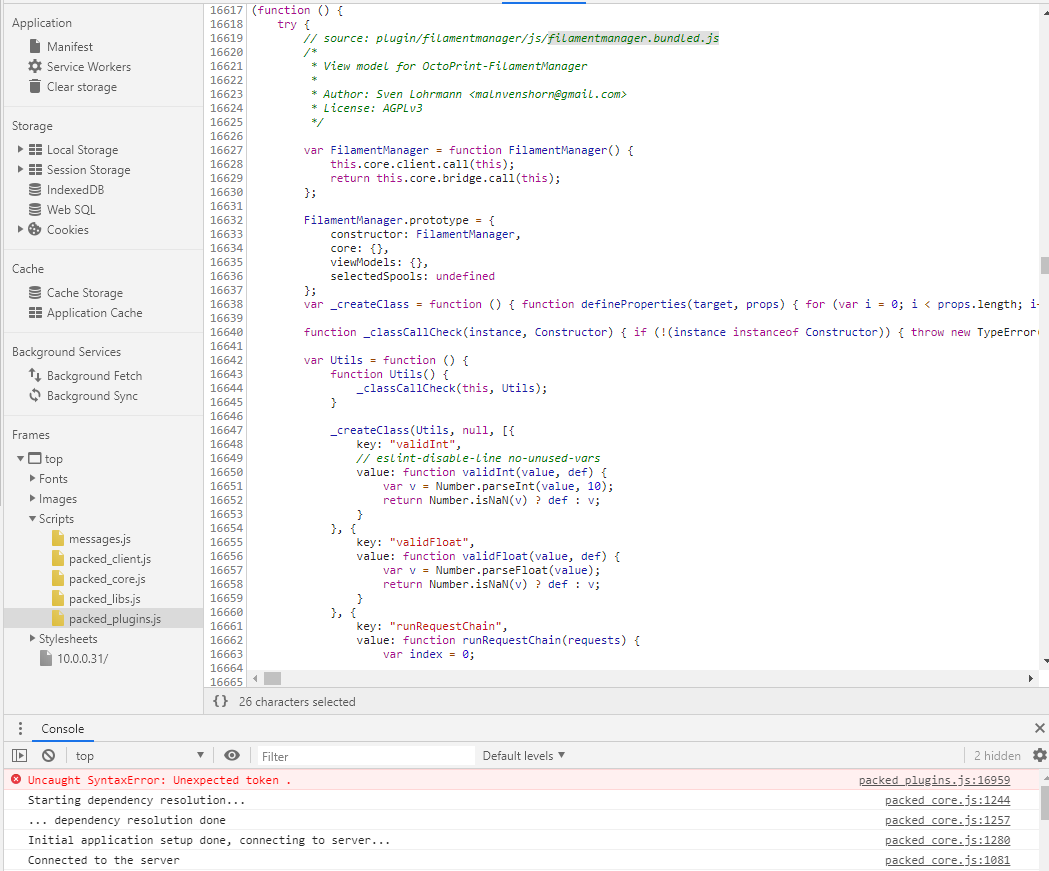1049x871 pixels.
Task: Click the Local Storage grid icon
Action: click(35, 149)
